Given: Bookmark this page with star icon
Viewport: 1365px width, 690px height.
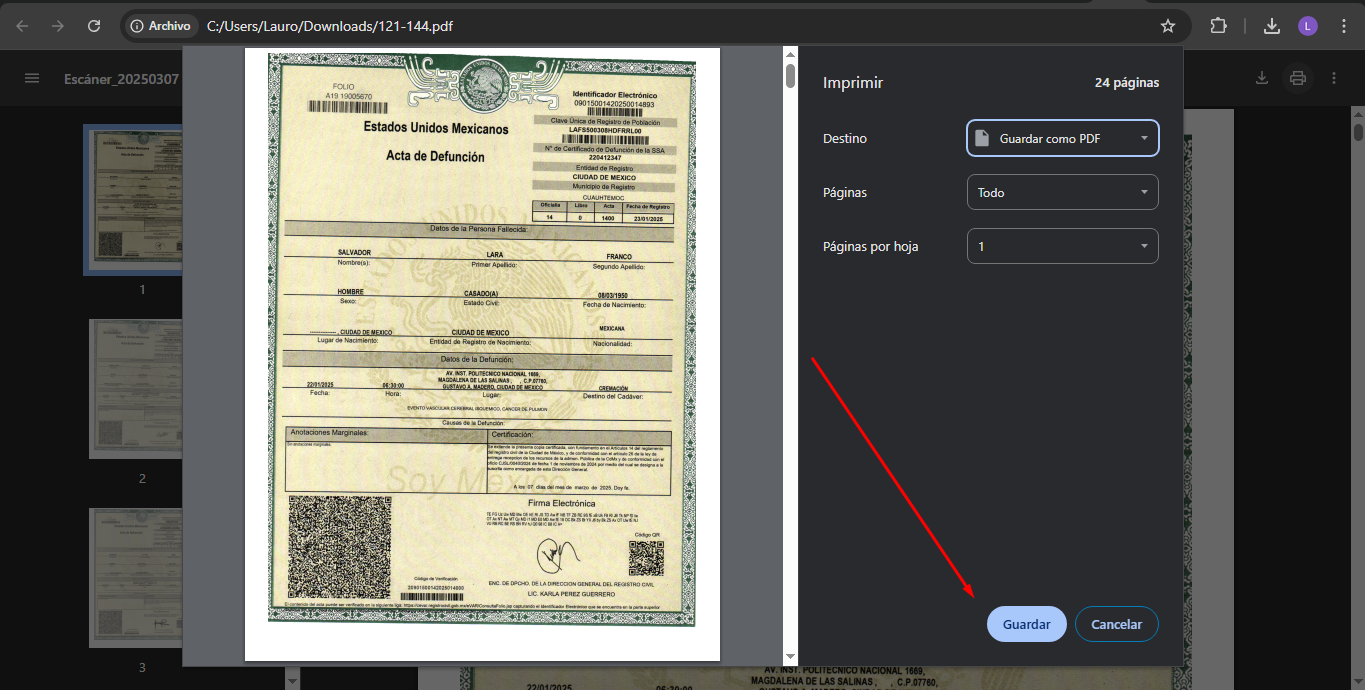Looking at the screenshot, I should [x=1167, y=26].
